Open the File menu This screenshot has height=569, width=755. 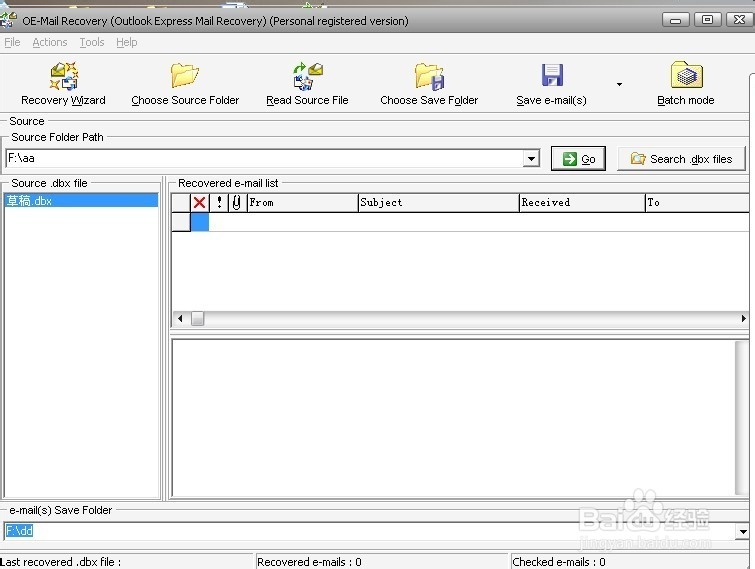point(12,42)
